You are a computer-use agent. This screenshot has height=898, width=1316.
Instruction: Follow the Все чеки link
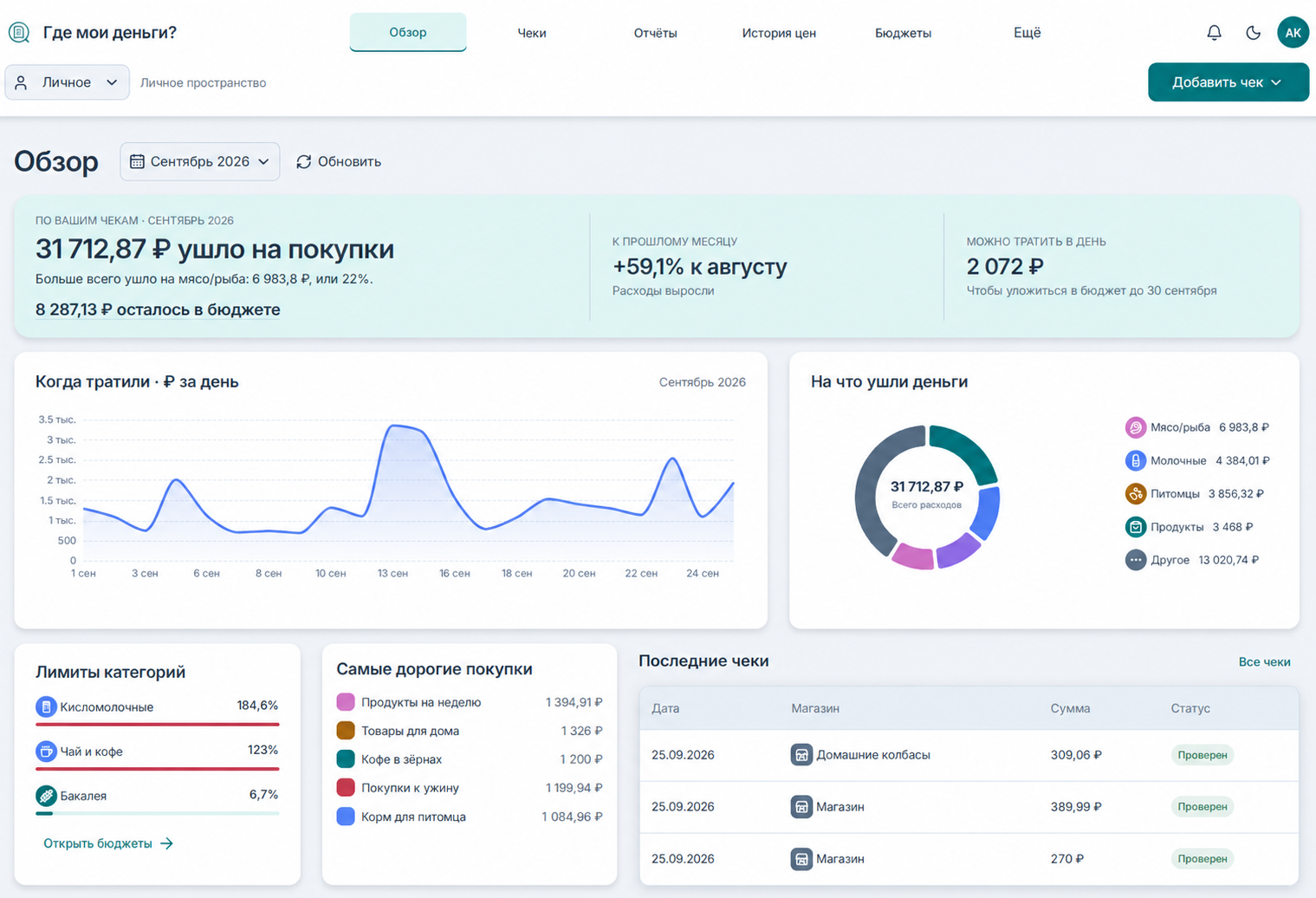[1264, 661]
